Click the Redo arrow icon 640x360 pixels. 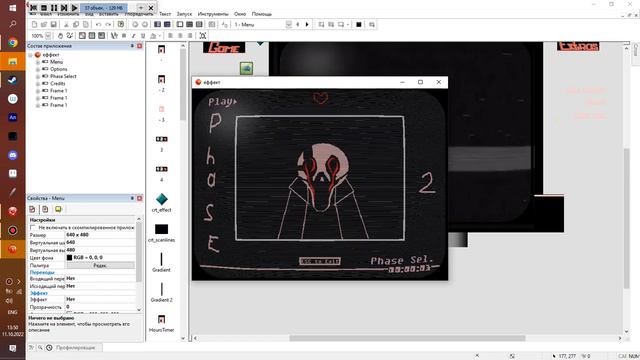[x=108, y=24]
